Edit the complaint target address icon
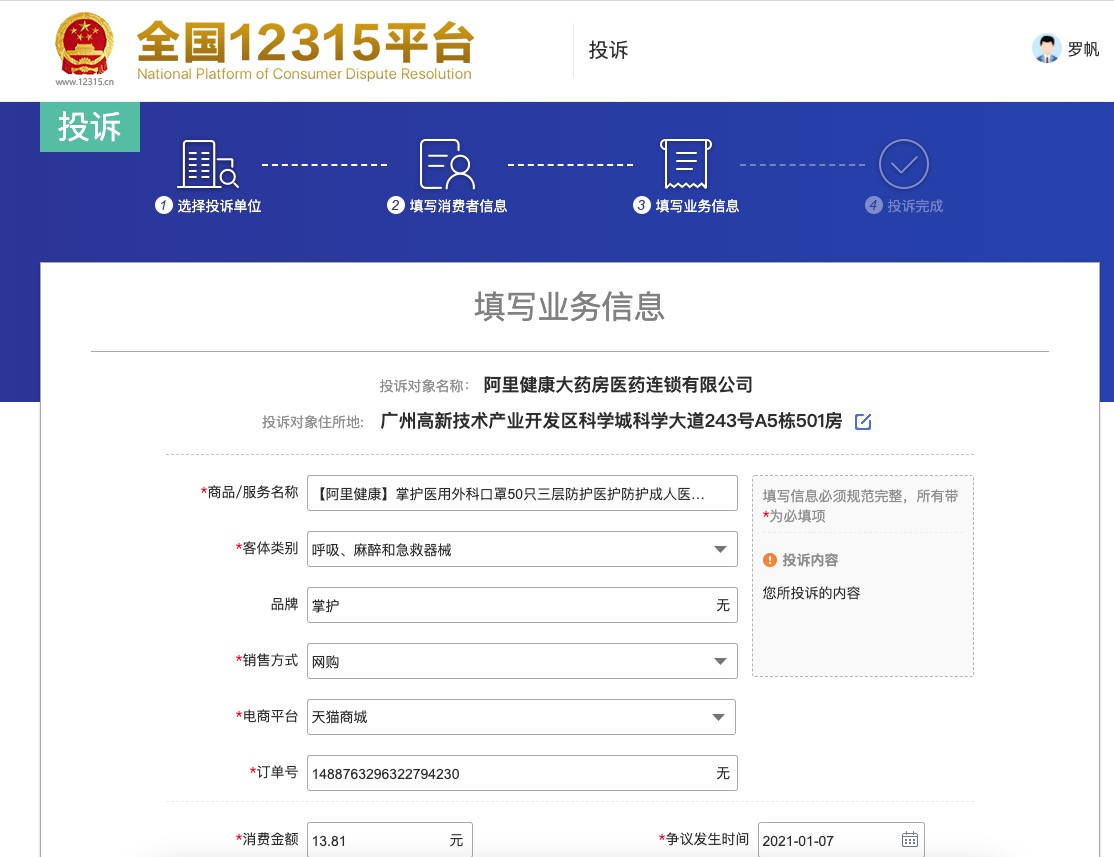 coord(862,421)
